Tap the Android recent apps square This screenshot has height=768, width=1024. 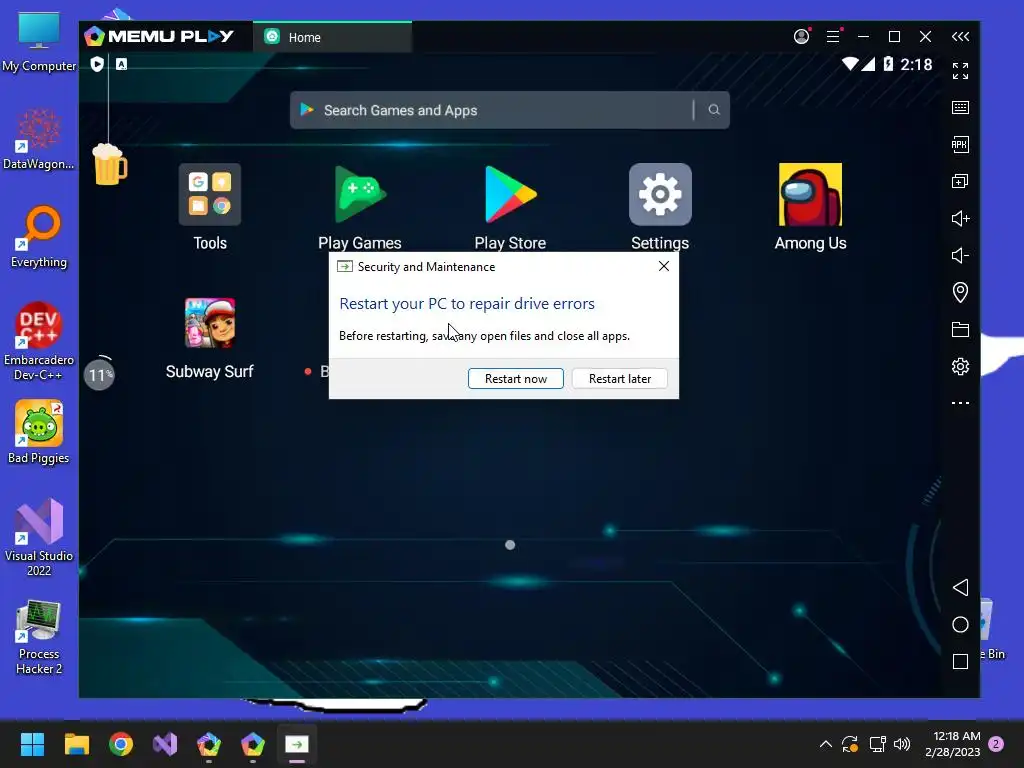tap(960, 662)
